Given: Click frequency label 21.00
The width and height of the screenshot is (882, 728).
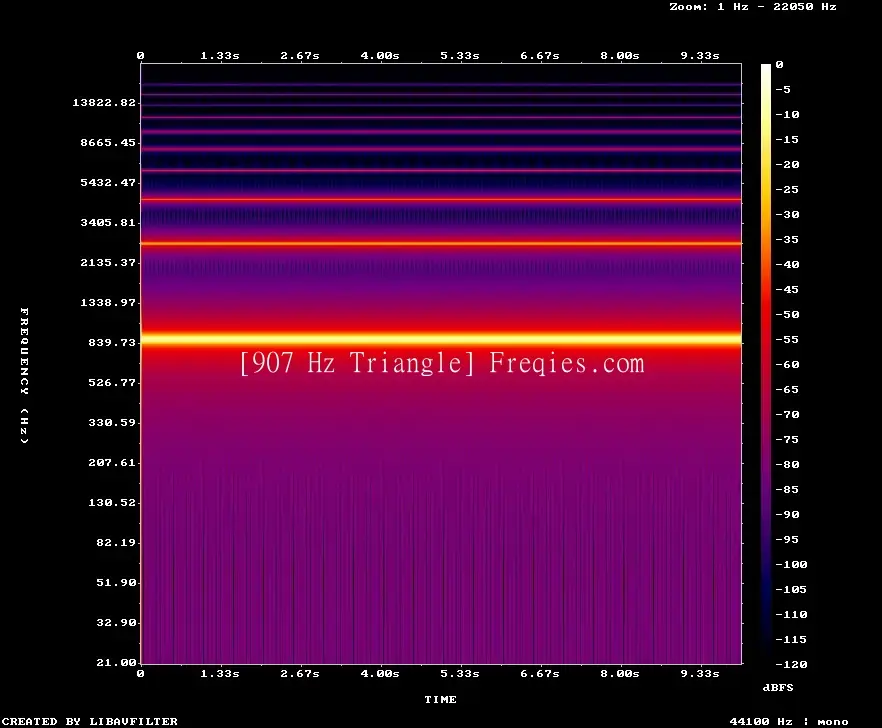Looking at the screenshot, I should (116, 662).
